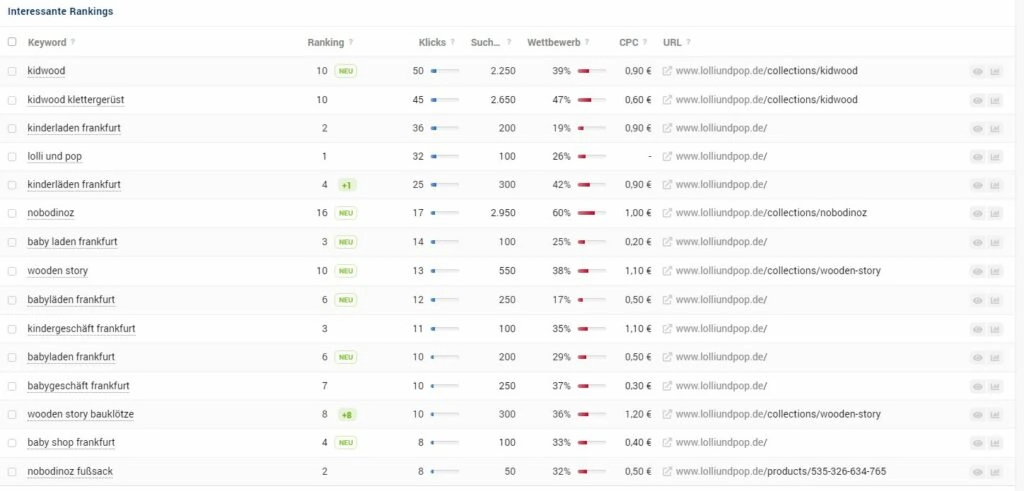Click the NEU badge in the kidwood row
The height and width of the screenshot is (491, 1024).
click(x=345, y=71)
